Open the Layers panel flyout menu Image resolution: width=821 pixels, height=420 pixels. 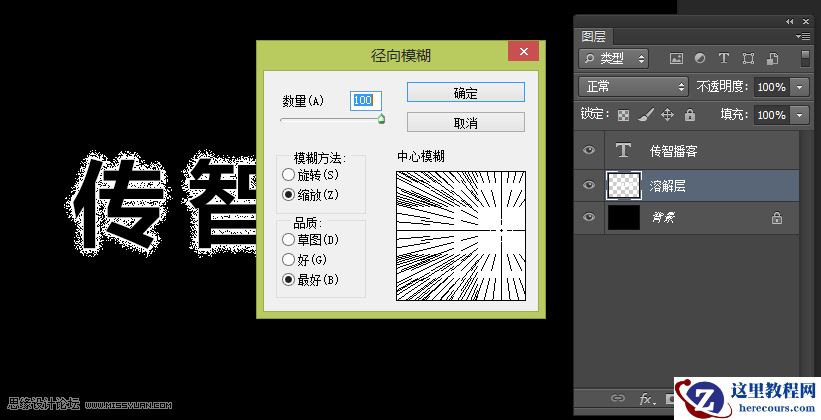tap(803, 37)
